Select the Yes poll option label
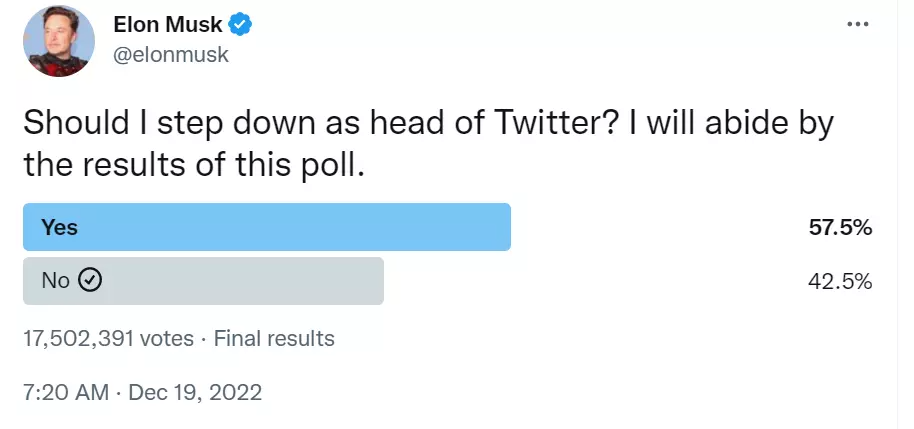The image size is (914, 429). pos(59,228)
